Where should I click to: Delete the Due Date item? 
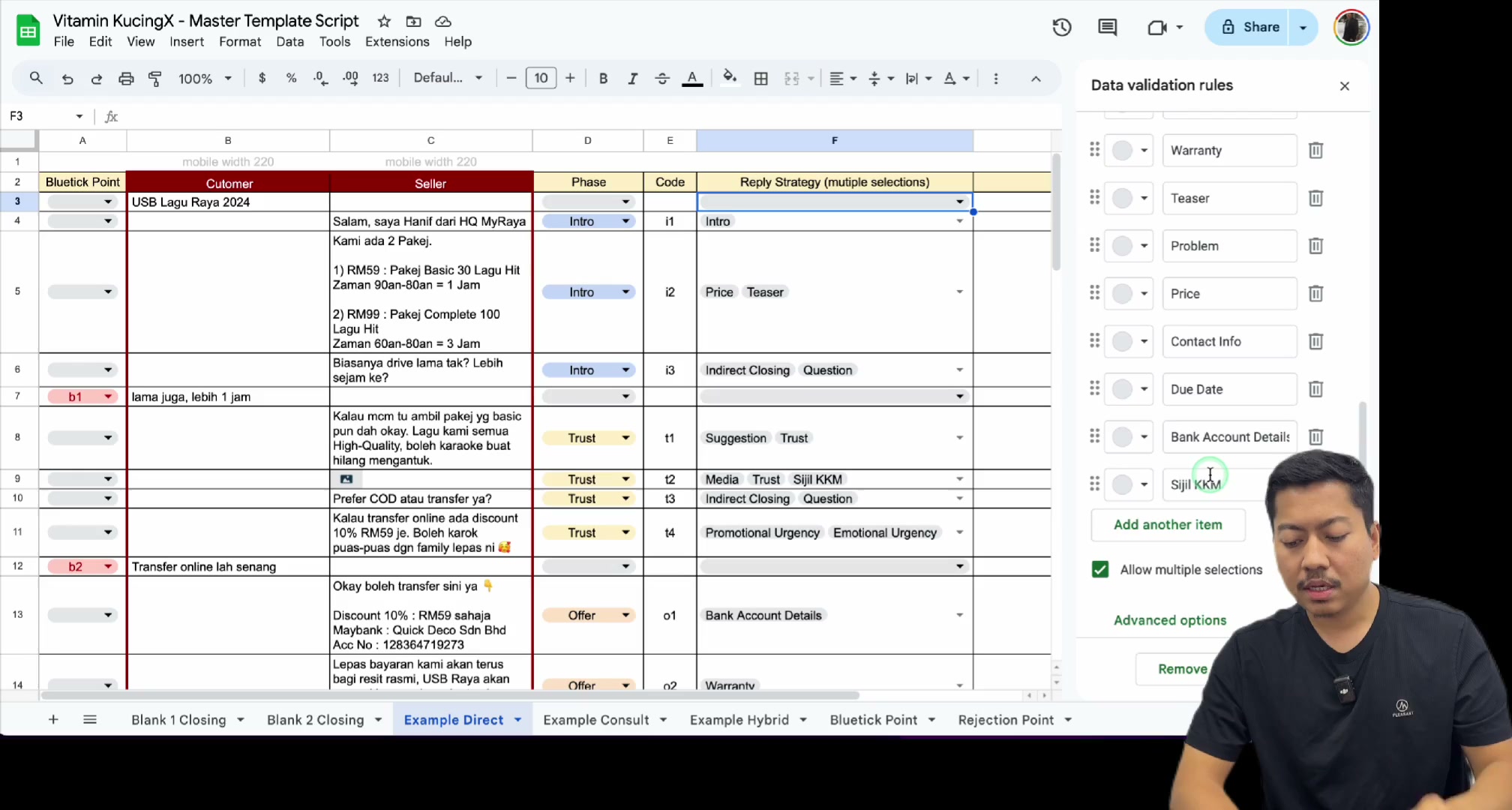click(x=1315, y=389)
